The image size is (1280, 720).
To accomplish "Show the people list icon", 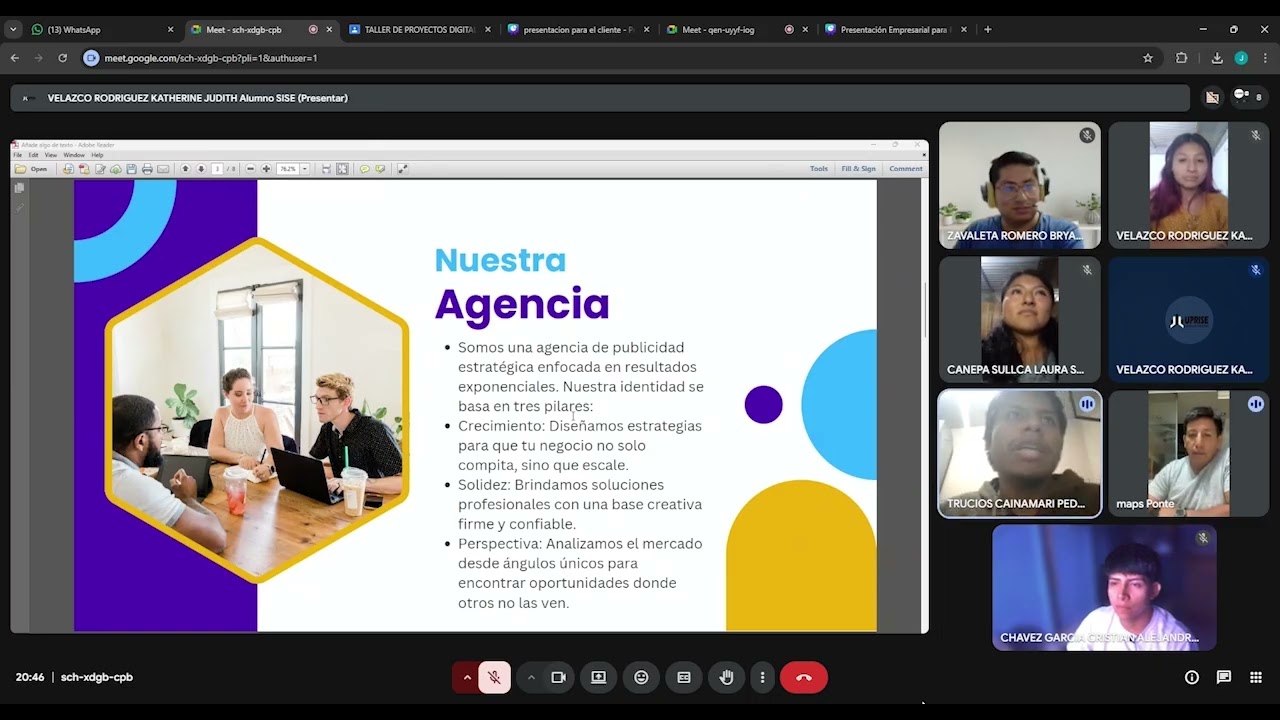I will pyautogui.click(x=1248, y=97).
